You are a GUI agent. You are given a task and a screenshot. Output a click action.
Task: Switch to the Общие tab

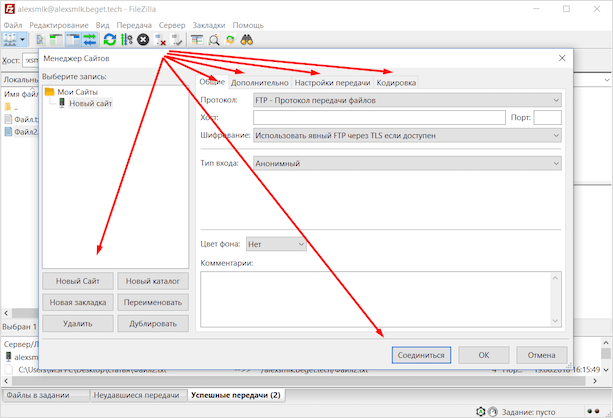click(212, 82)
